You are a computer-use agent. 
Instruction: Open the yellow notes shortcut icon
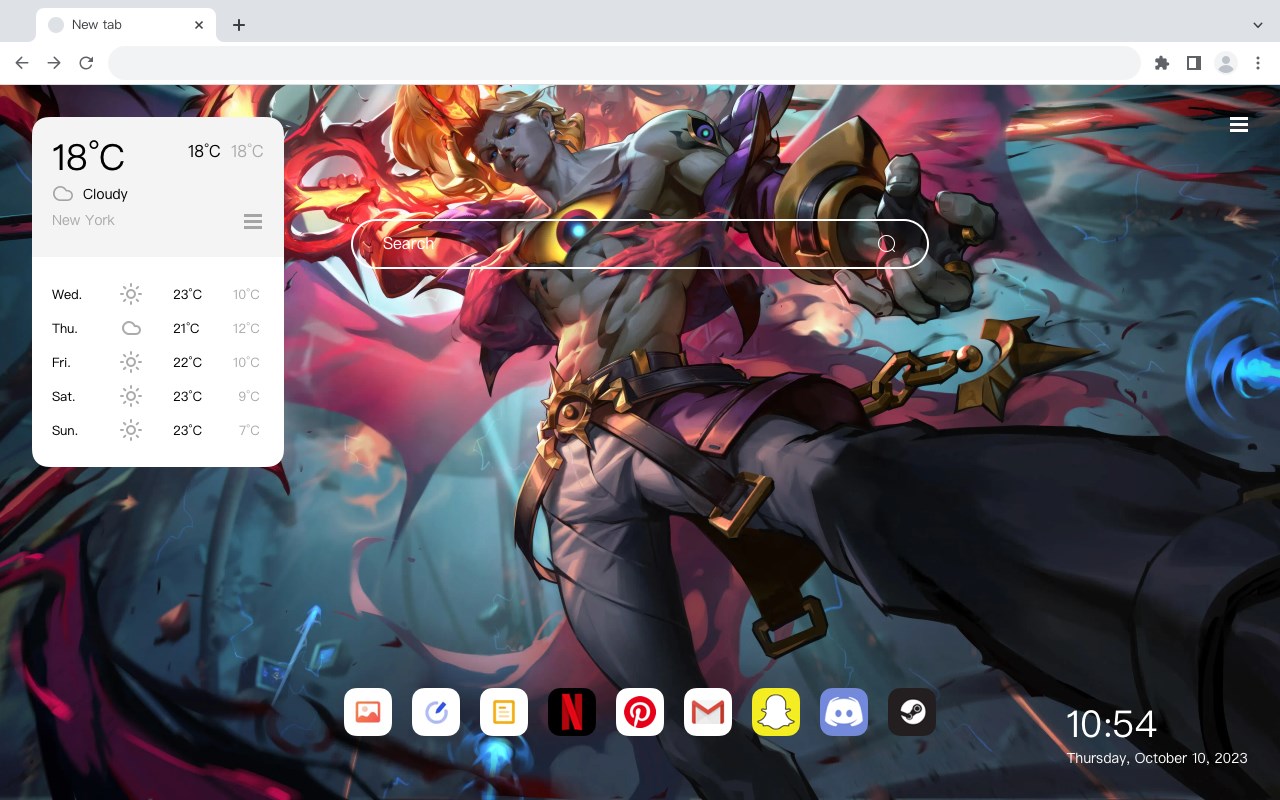(x=504, y=712)
